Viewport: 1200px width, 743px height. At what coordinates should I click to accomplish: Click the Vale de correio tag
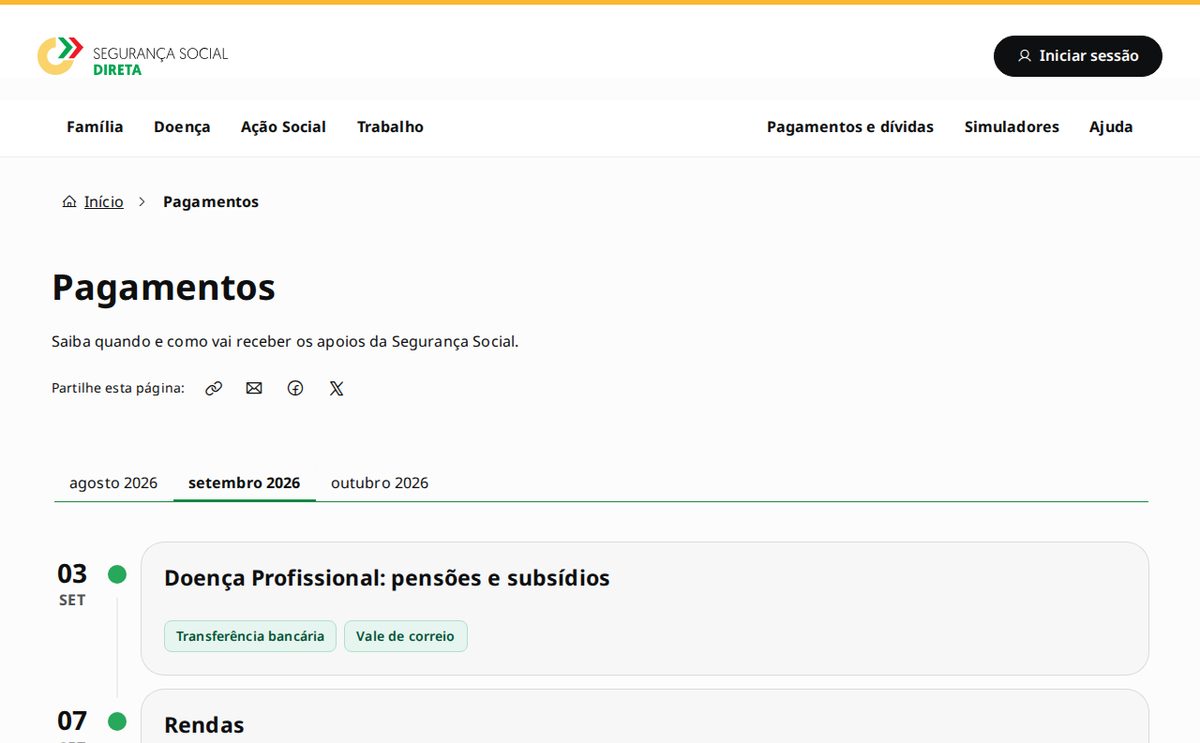(x=405, y=636)
